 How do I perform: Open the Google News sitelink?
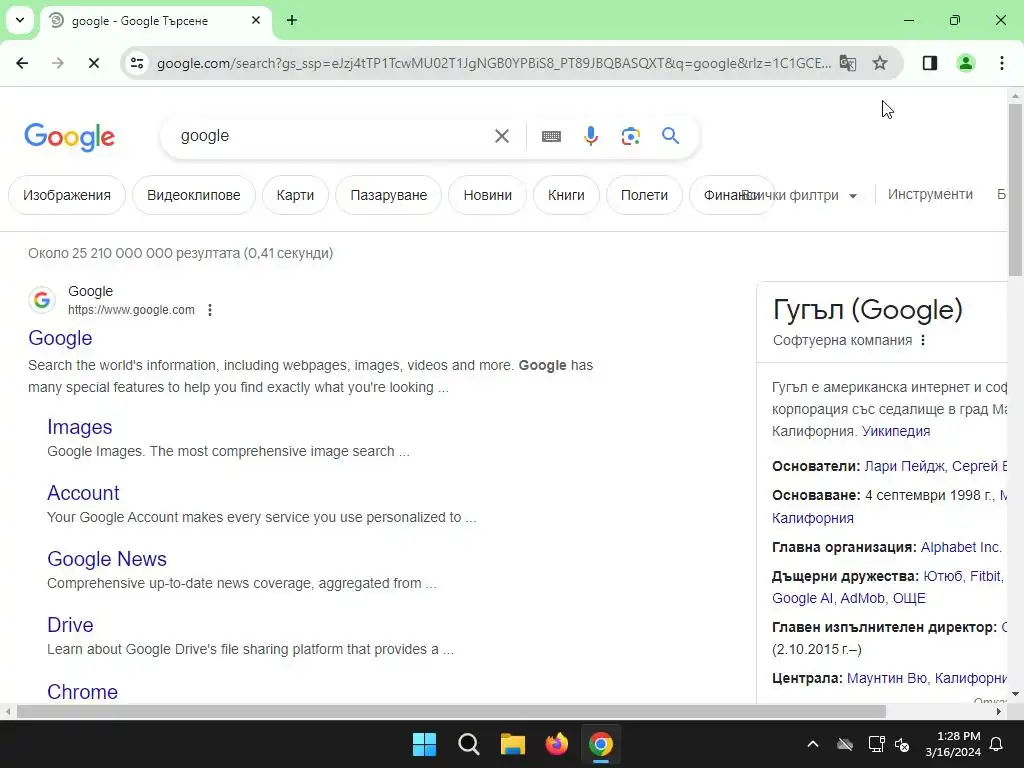(107, 559)
